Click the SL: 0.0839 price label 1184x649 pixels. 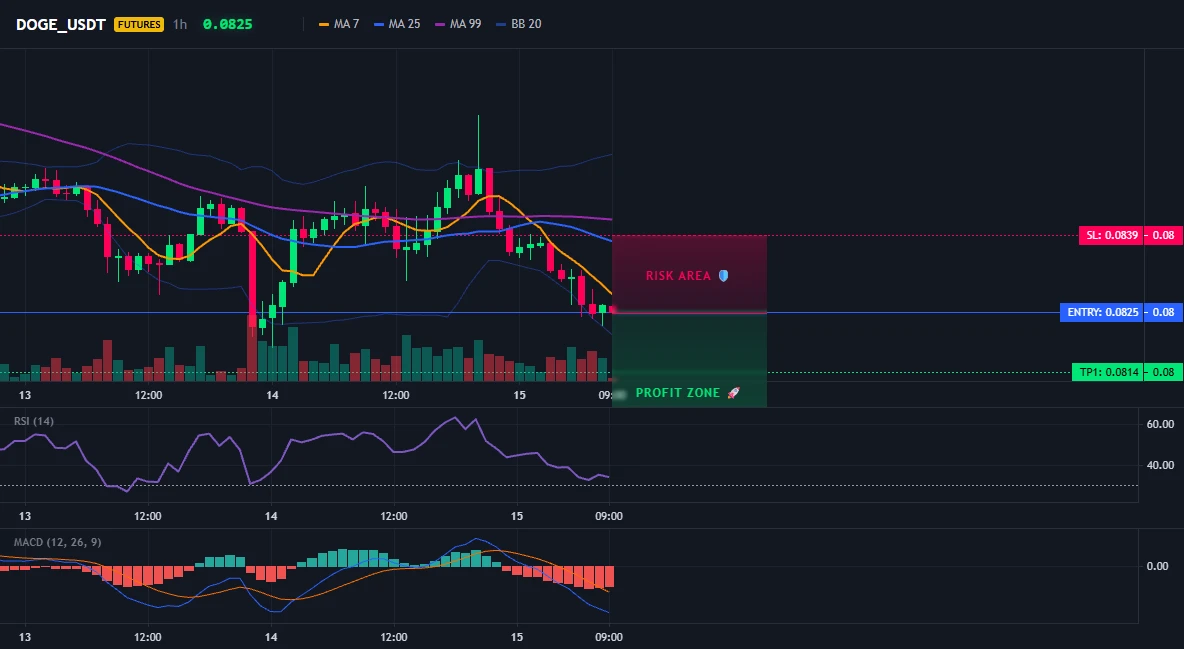(x=1112, y=235)
